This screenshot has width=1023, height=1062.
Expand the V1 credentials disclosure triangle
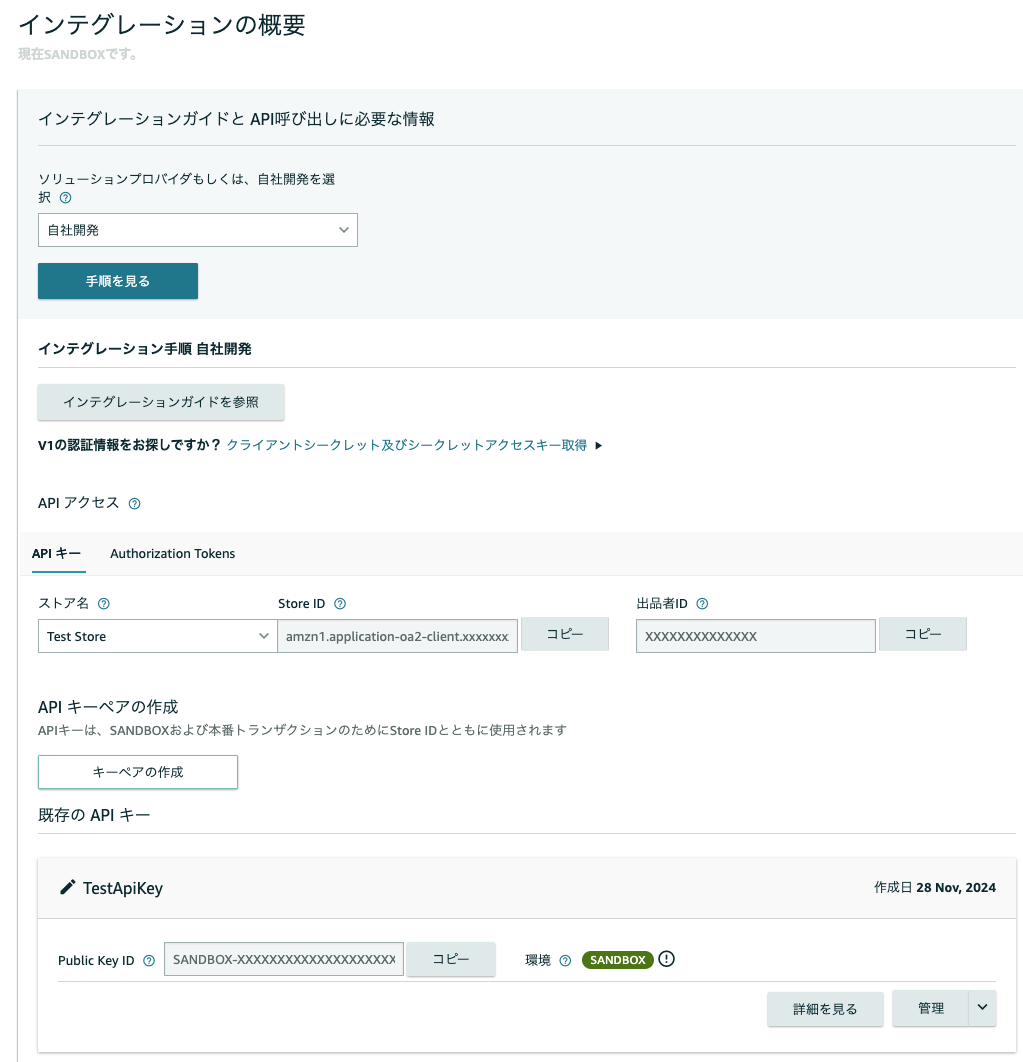coord(598,446)
